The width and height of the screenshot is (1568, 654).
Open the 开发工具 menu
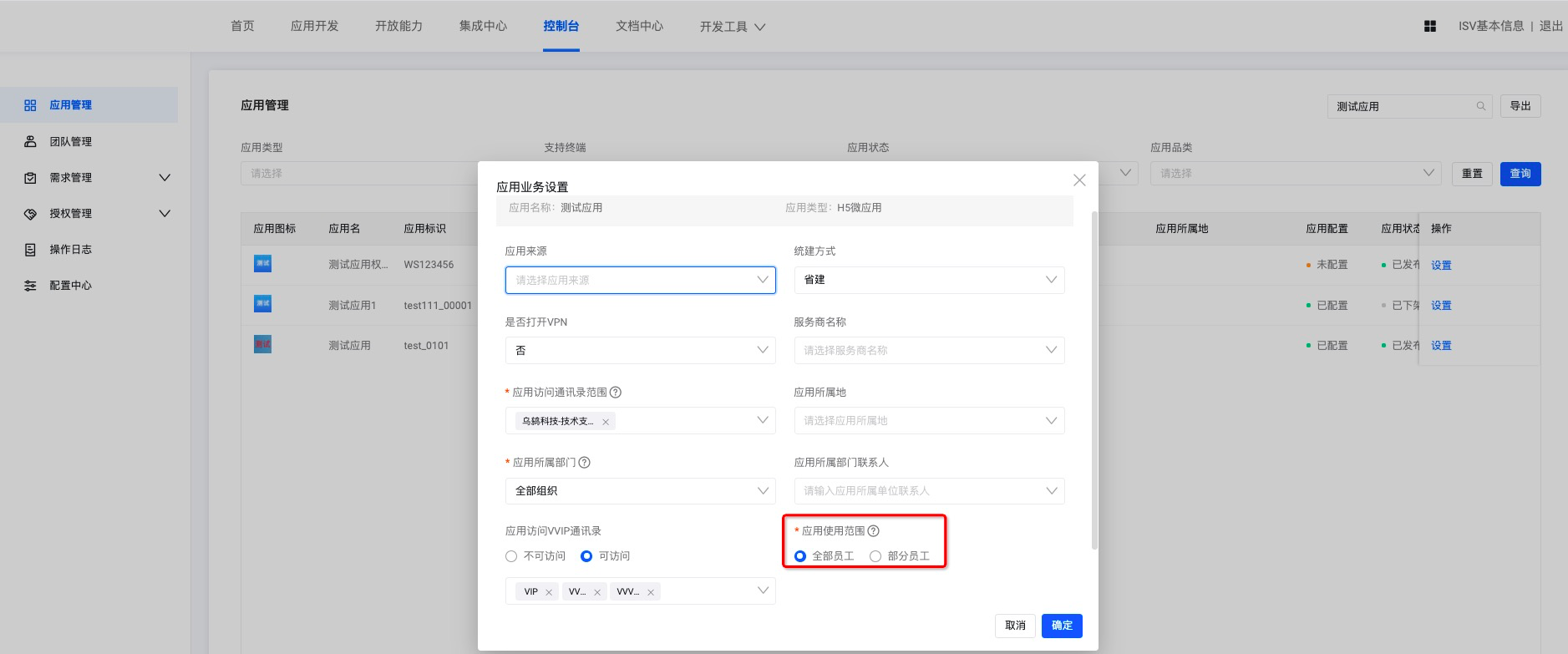pyautogui.click(x=733, y=27)
